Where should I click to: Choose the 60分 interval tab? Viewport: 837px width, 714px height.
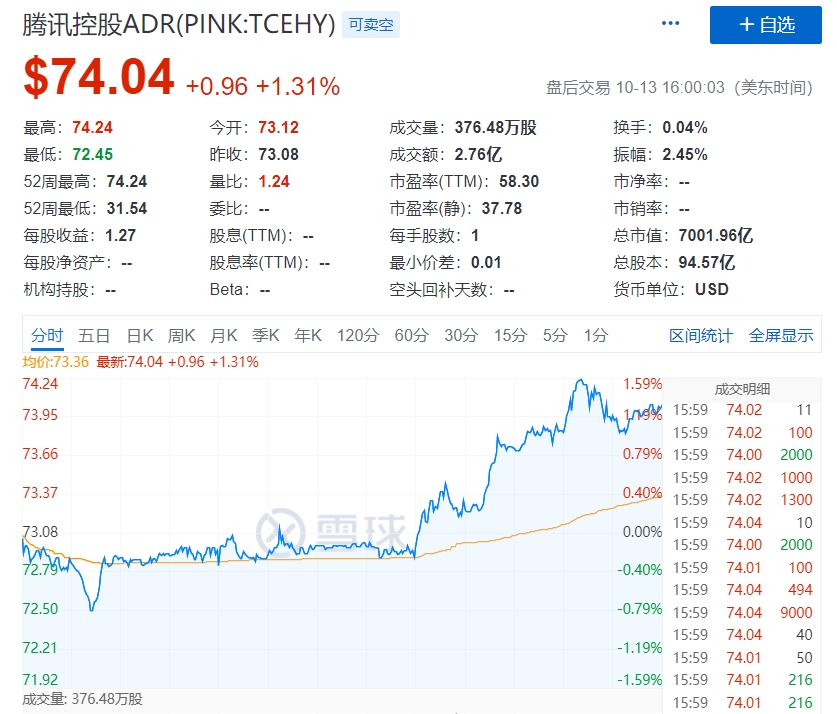tap(412, 335)
